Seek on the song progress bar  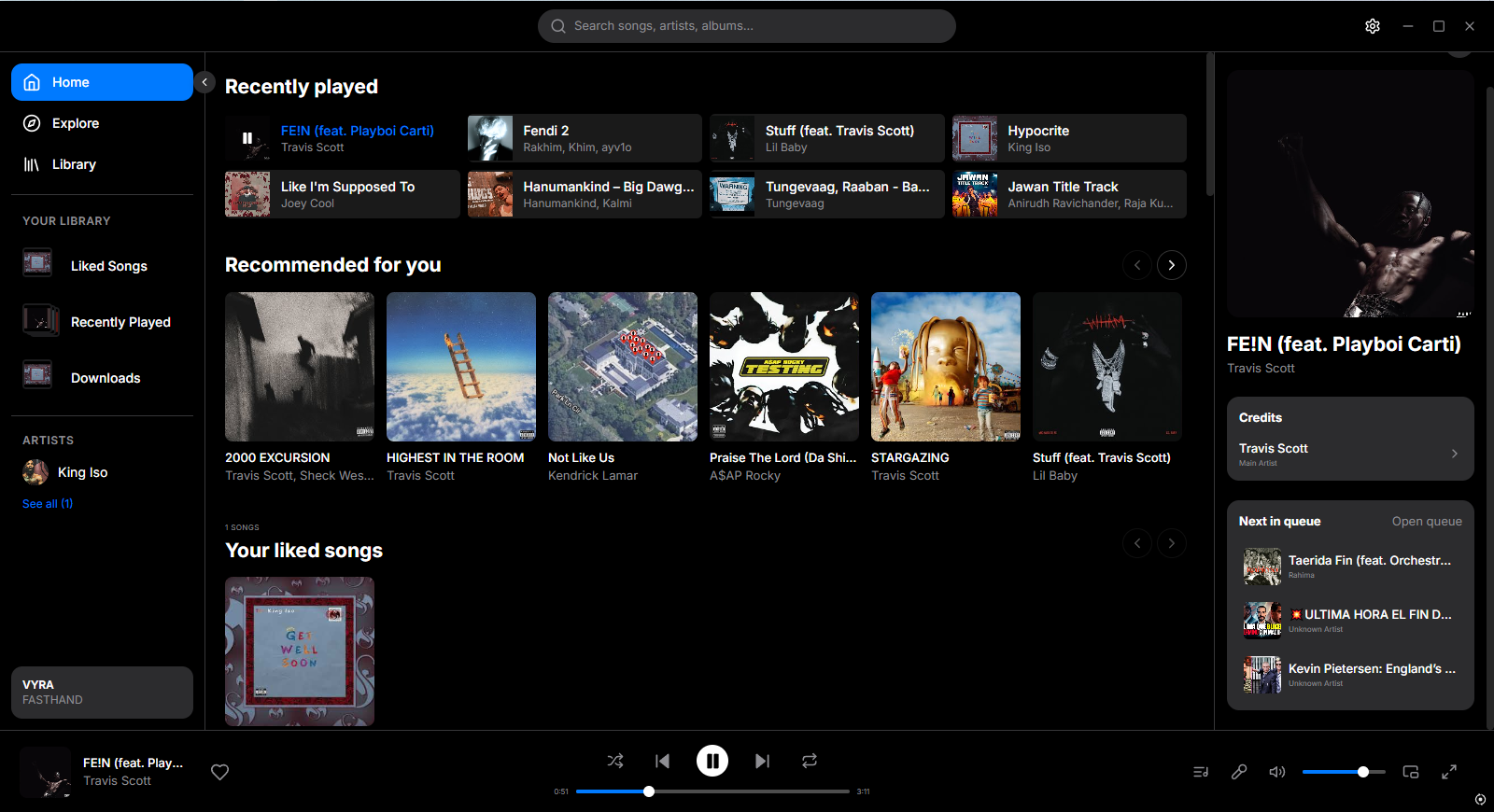(x=712, y=791)
